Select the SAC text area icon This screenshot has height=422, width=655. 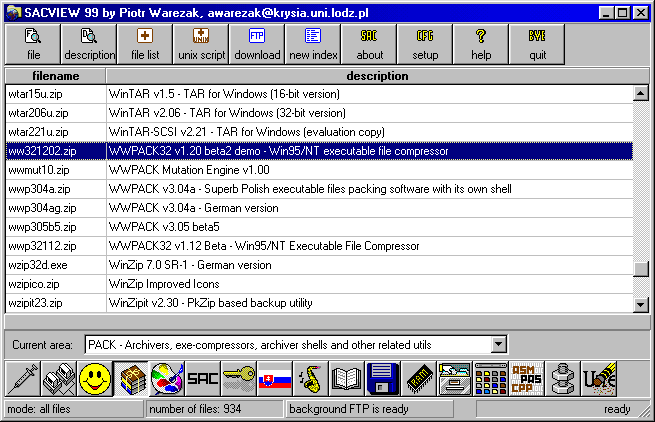[x=203, y=379]
